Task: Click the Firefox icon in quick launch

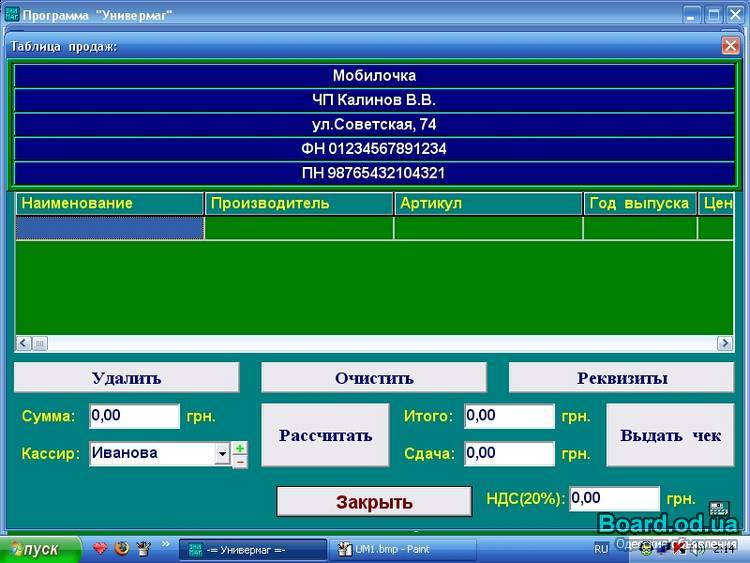Action: click(x=122, y=548)
